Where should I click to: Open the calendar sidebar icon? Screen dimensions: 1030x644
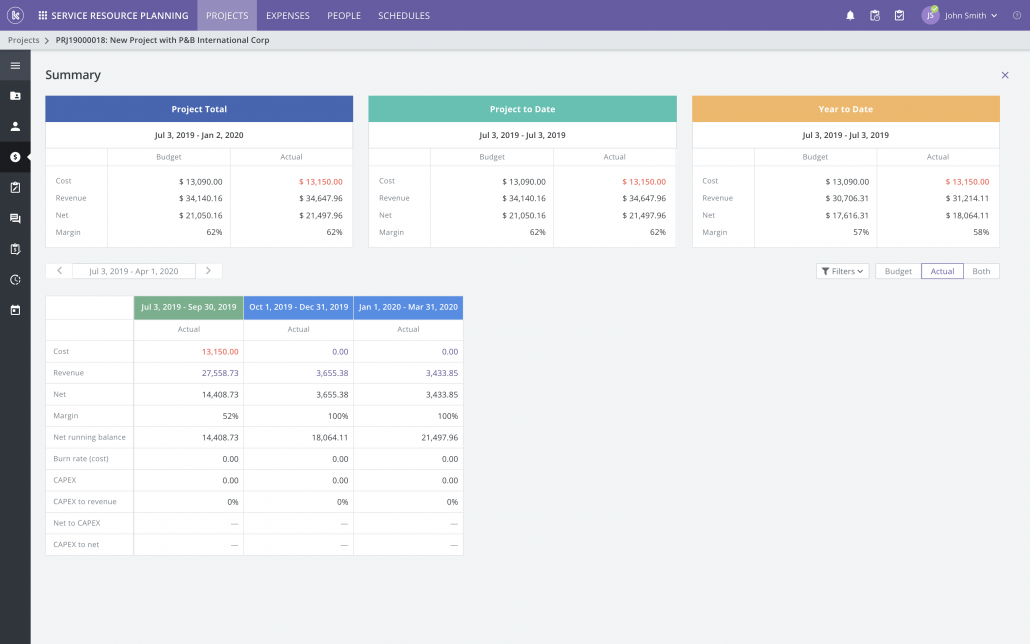[15, 310]
